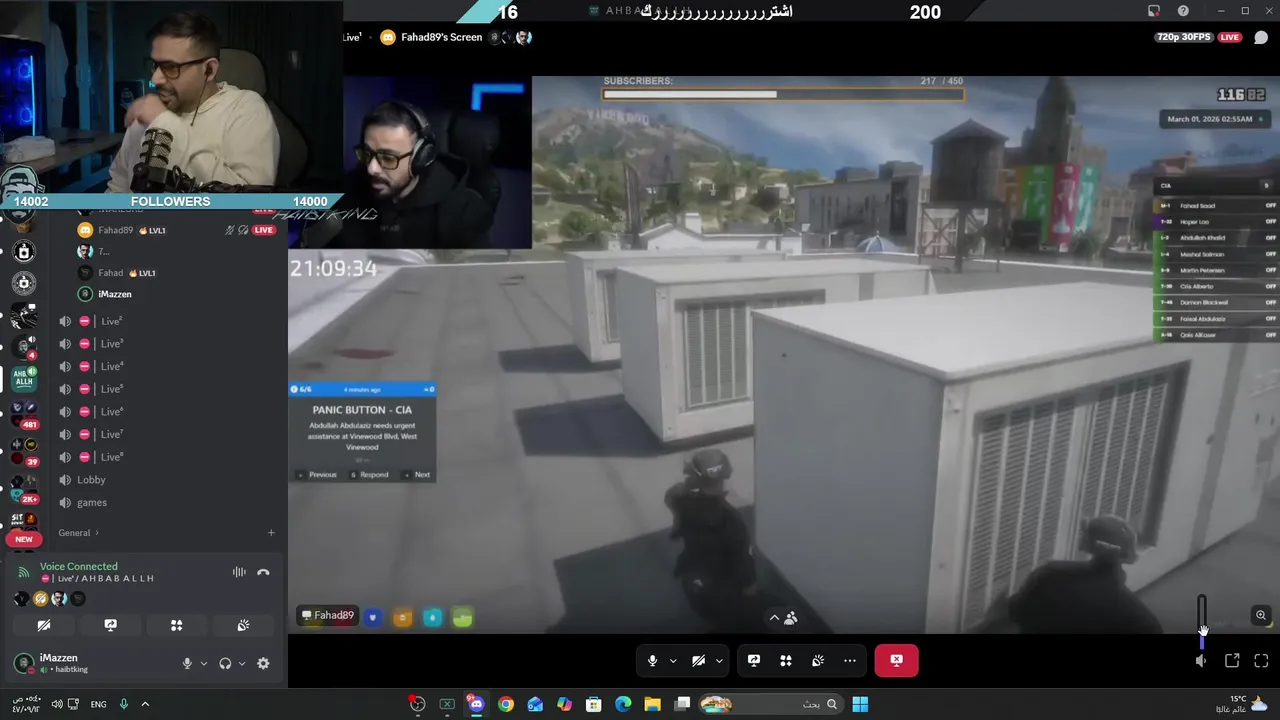1280x720 pixels.
Task: Mute microphone in user panel
Action: tap(187, 663)
